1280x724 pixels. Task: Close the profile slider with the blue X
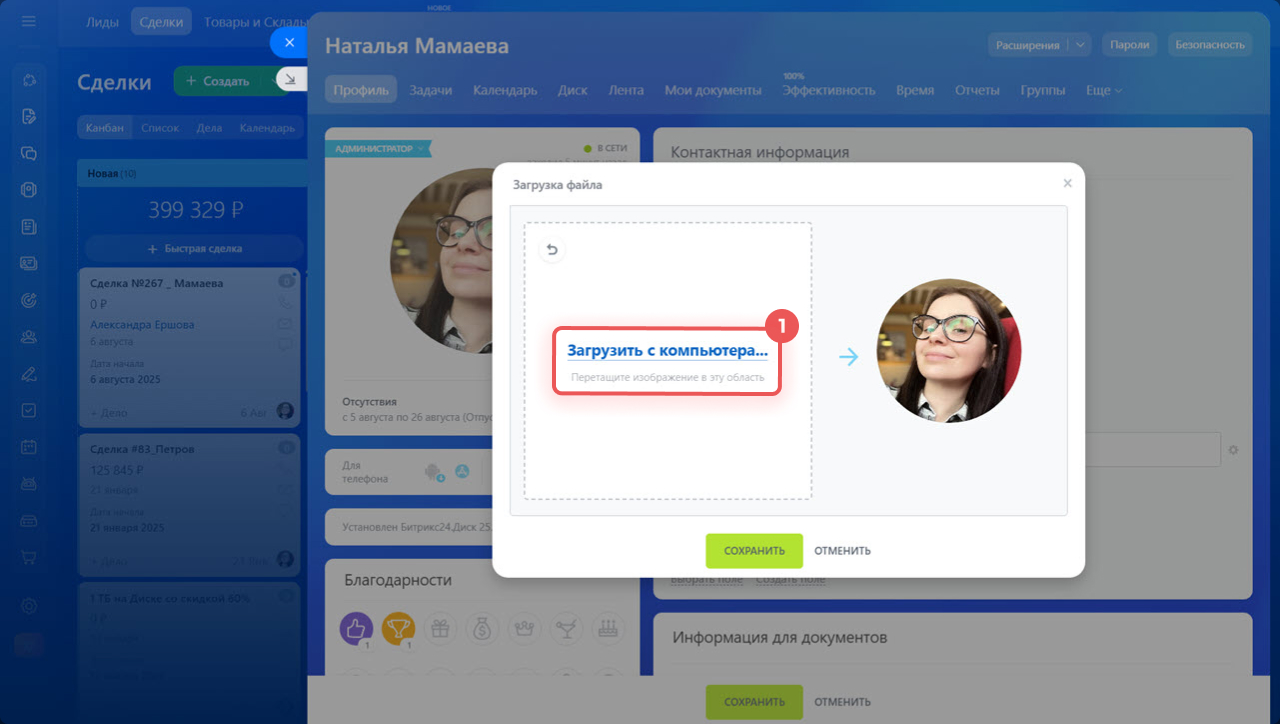[289, 42]
